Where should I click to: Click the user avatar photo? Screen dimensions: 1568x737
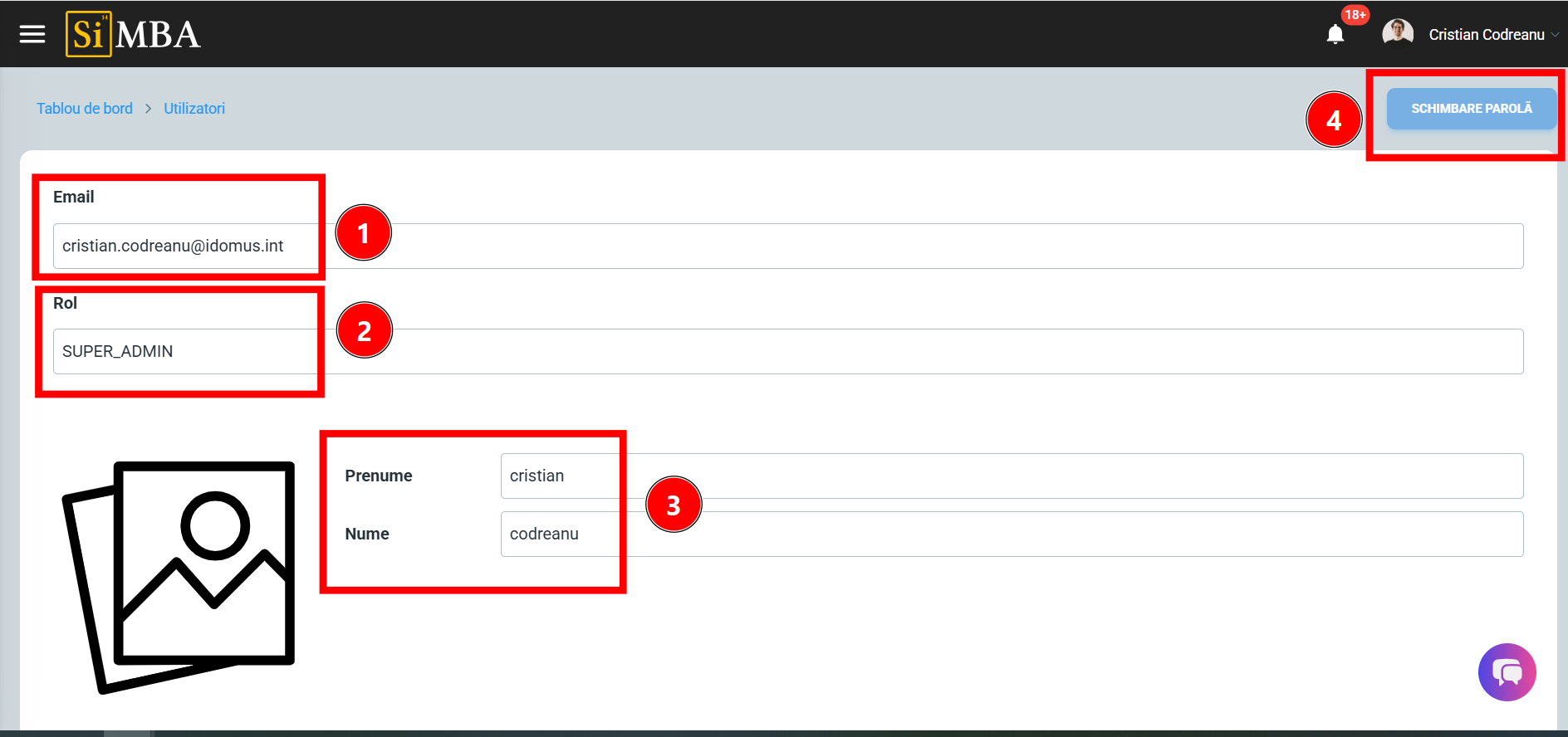coord(1398,34)
